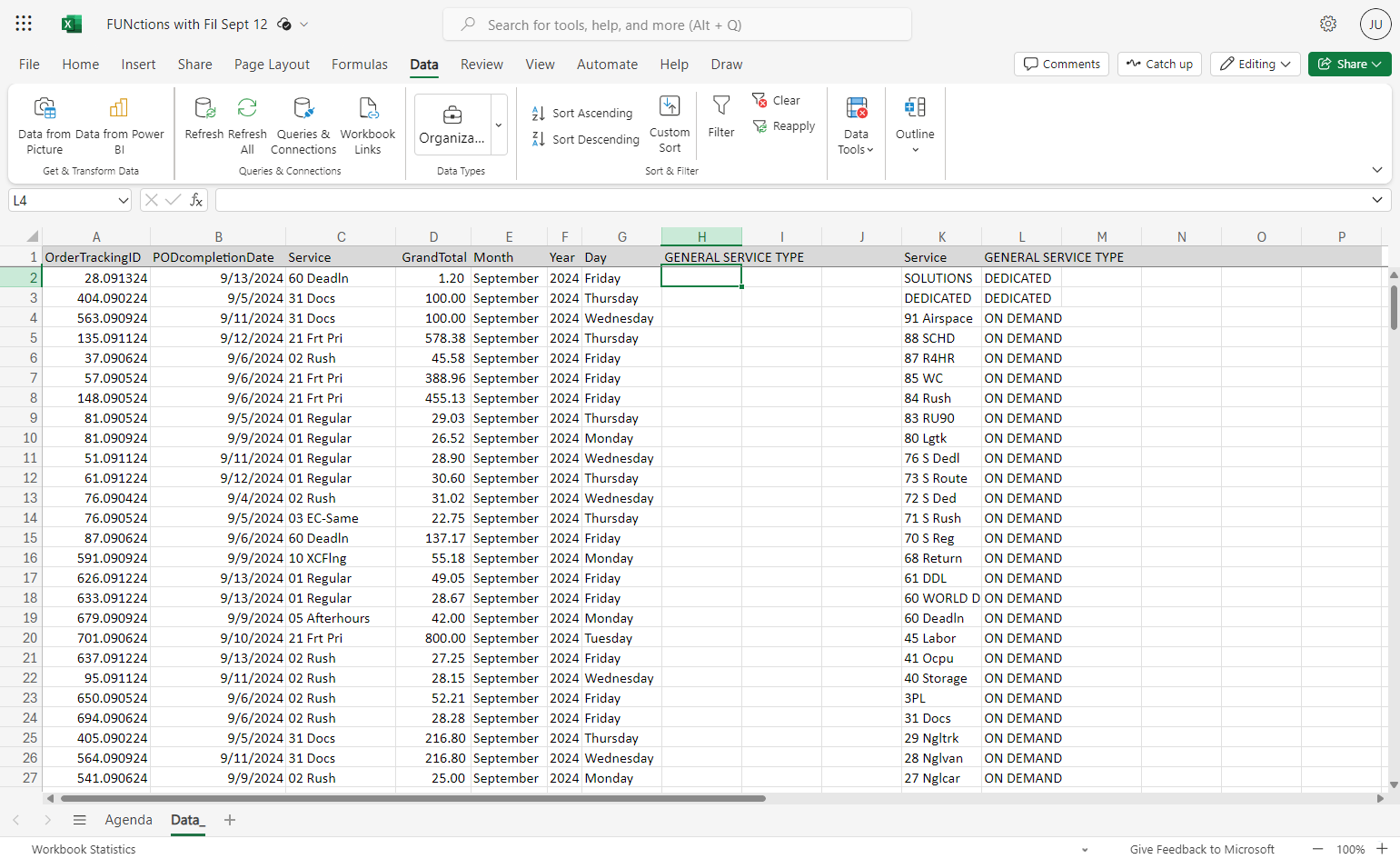Open Workbook Statistics
The height and width of the screenshot is (859, 1400).
tap(84, 849)
